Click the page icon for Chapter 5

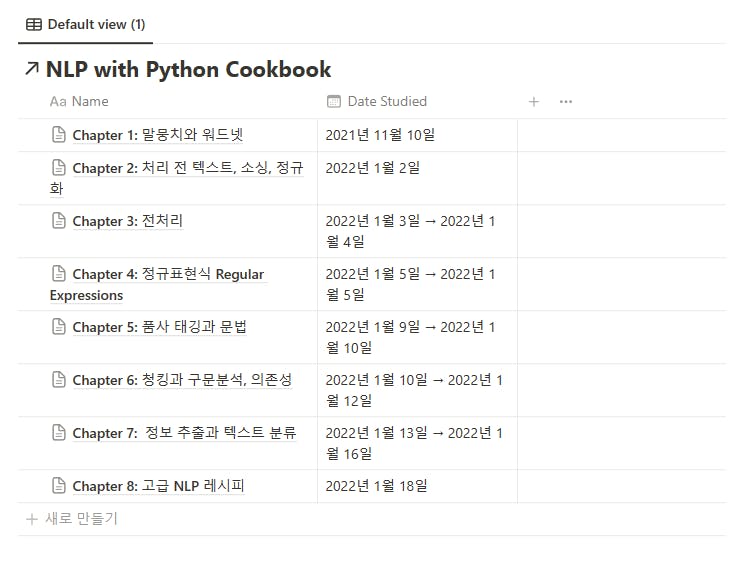[59, 327]
